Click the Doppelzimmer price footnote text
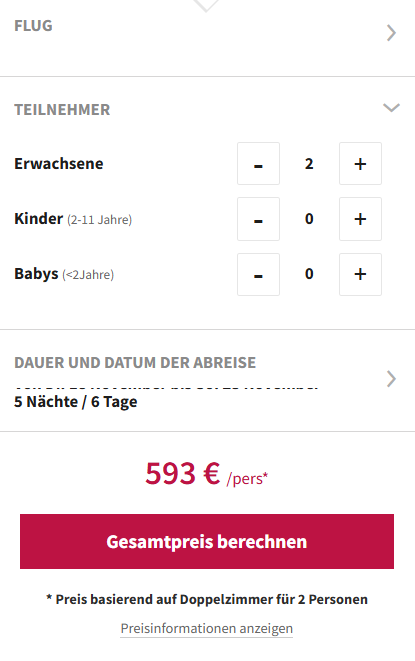 point(207,599)
